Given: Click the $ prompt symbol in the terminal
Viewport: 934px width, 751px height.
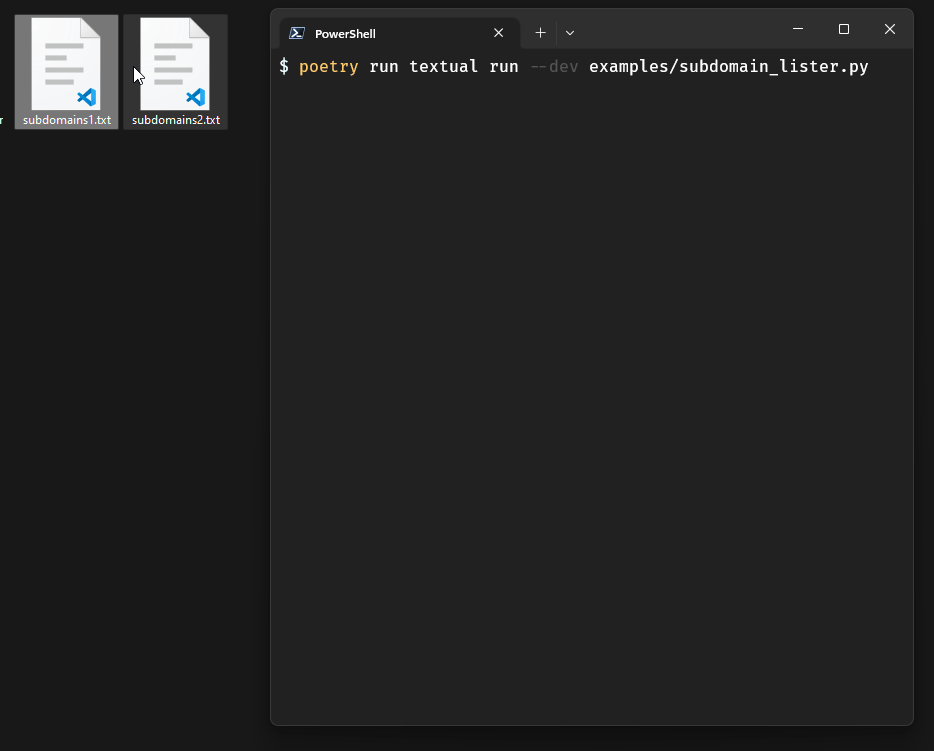Looking at the screenshot, I should pyautogui.click(x=283, y=66).
